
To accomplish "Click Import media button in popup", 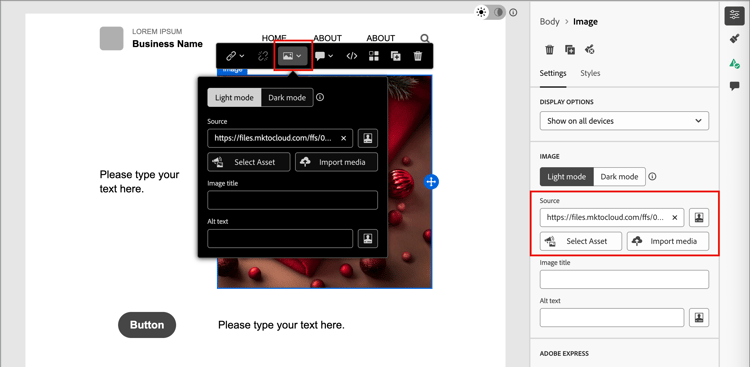I will (336, 162).
